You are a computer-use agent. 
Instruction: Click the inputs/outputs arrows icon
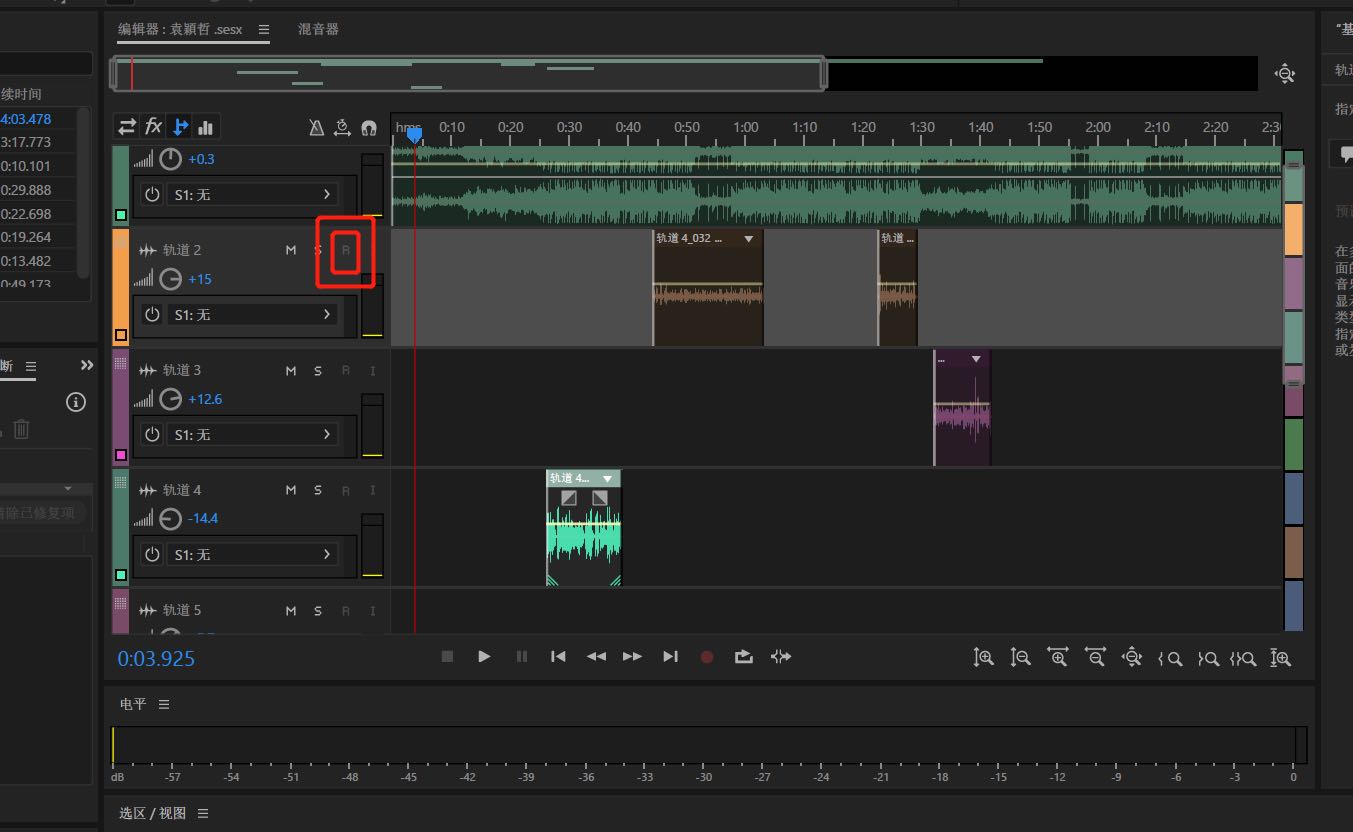coord(127,127)
